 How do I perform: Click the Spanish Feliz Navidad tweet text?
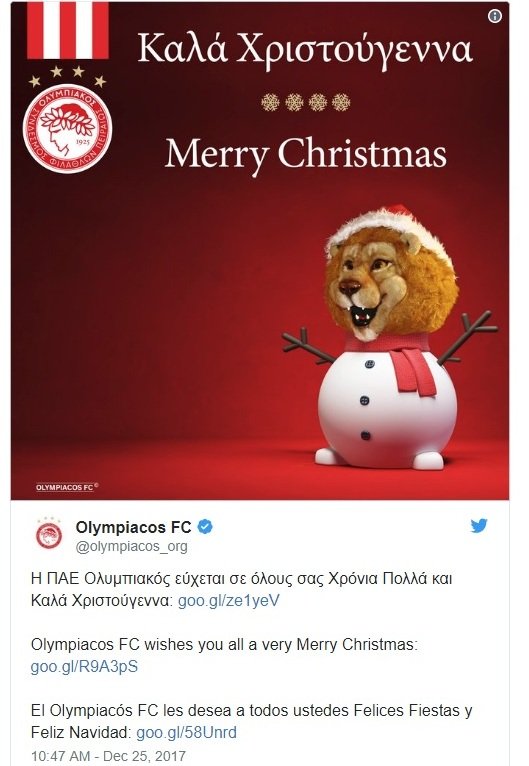click(x=252, y=721)
